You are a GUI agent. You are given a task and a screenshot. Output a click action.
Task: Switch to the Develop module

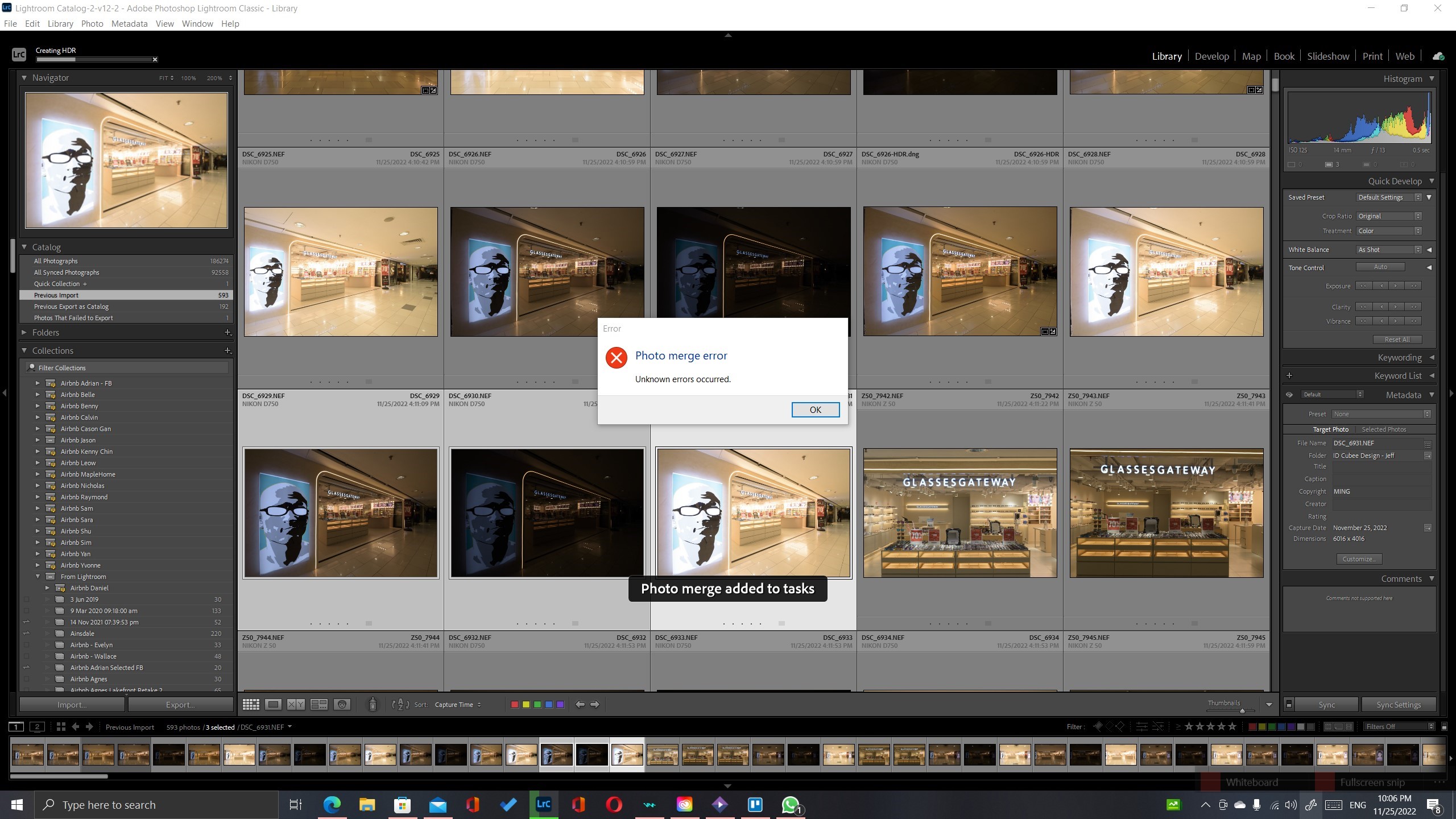tap(1211, 56)
